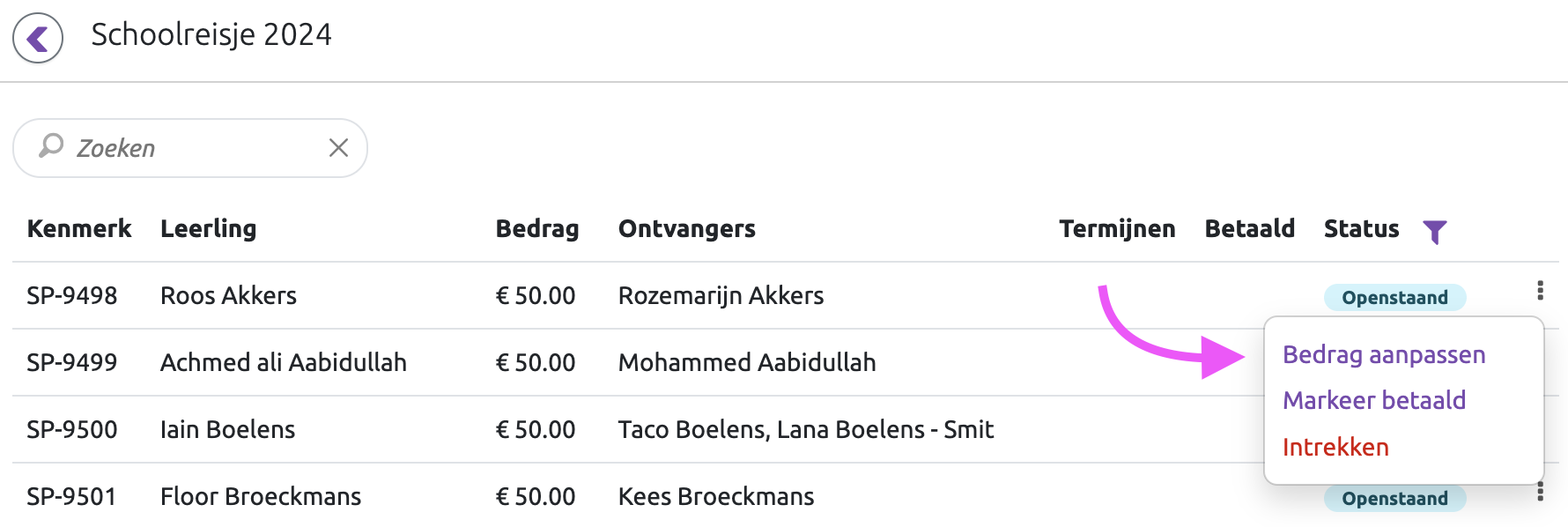Viewport: 1568px width, 527px height.
Task: Open the actions menu for SP-9498
Action: (1541, 290)
